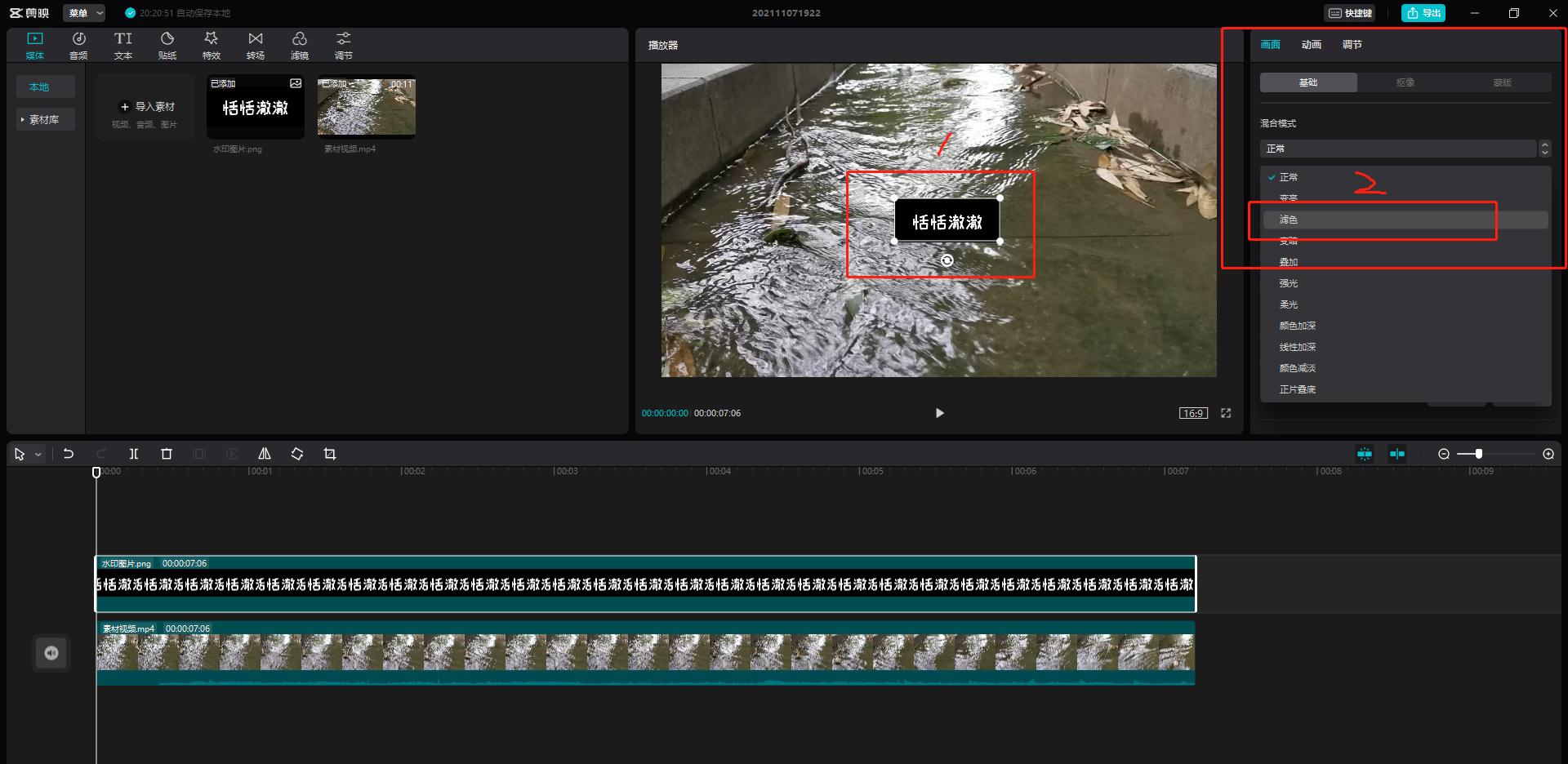This screenshot has width=1568, height=764.
Task: Click the split clip tool icon
Action: (134, 454)
